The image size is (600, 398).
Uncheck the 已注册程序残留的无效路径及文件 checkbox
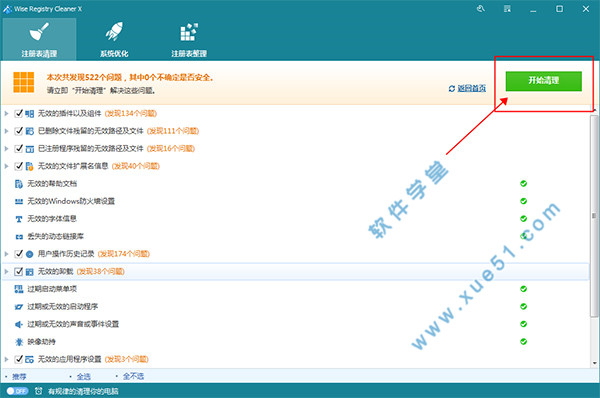click(18, 148)
